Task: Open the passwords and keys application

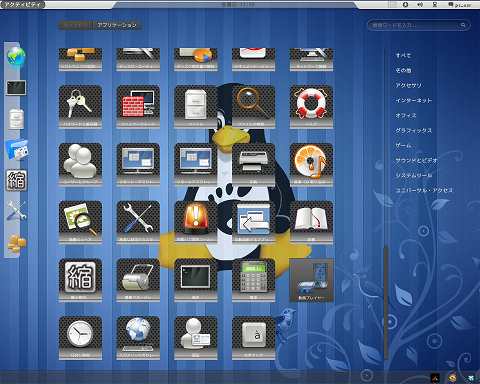Action: [80, 107]
